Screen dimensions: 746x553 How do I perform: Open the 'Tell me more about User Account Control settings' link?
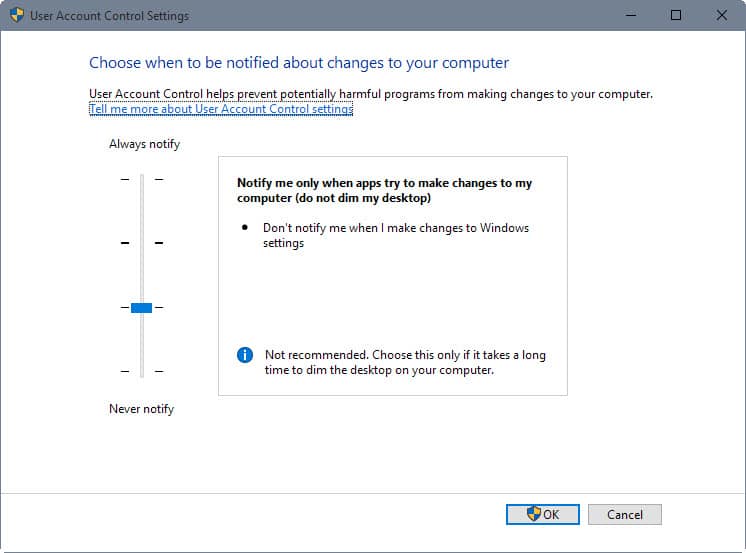tap(221, 109)
